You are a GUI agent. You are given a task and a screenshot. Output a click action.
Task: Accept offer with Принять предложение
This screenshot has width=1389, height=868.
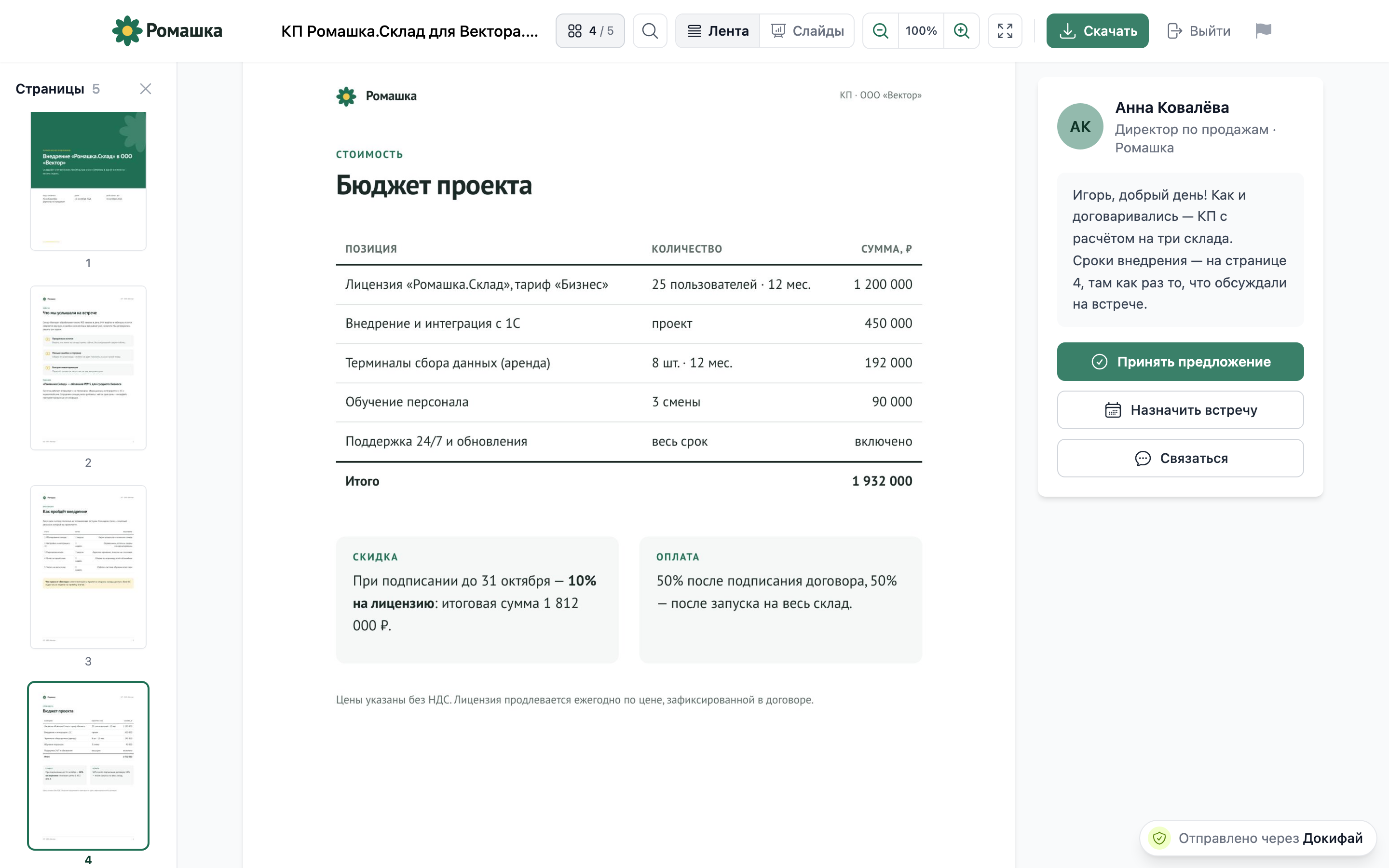click(x=1181, y=362)
